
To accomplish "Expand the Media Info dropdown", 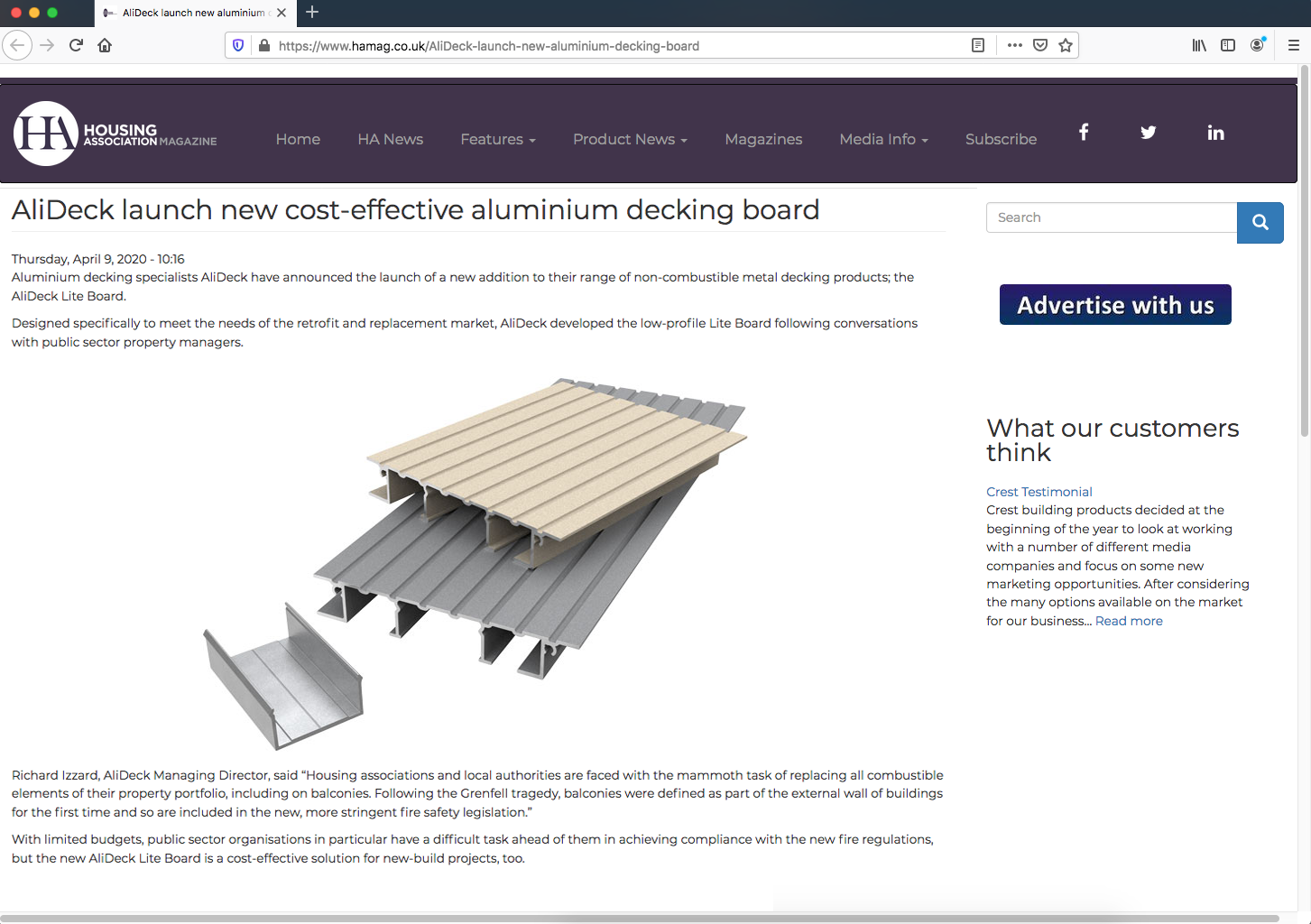I will [883, 139].
